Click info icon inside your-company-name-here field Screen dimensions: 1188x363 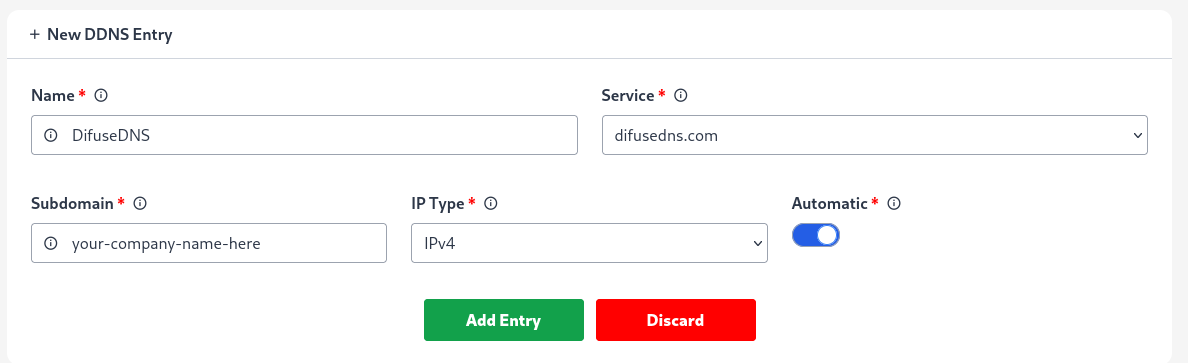point(51,243)
